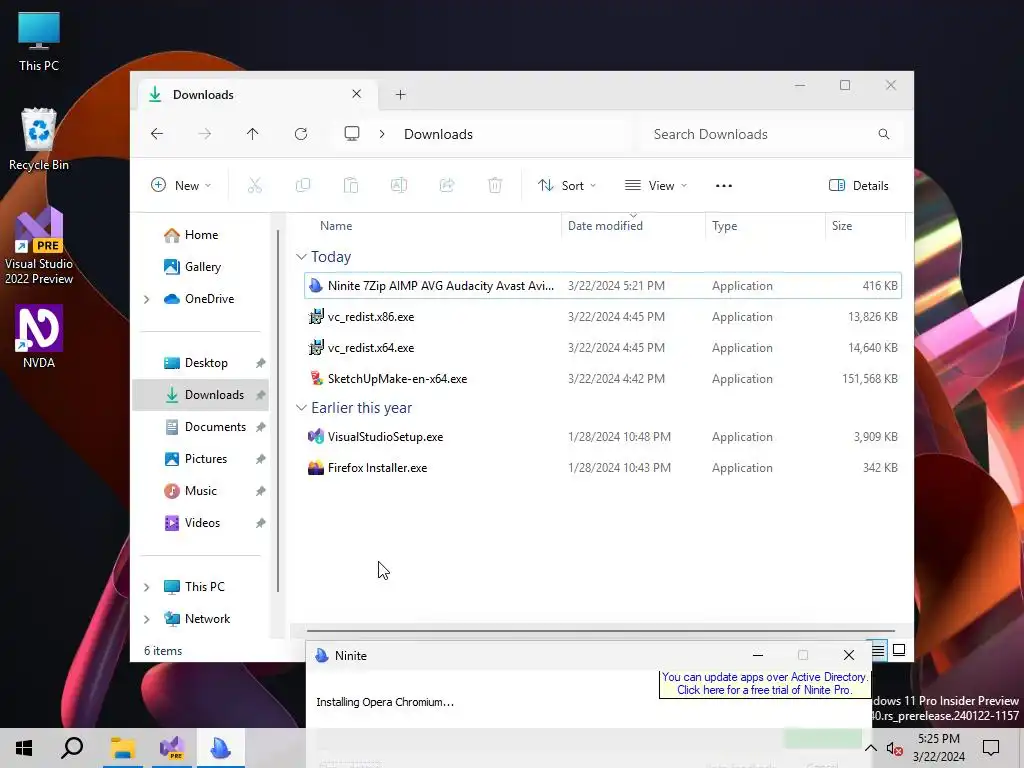Click the muted volume tray icon
Screen dimensions: 1024x768
click(x=894, y=749)
